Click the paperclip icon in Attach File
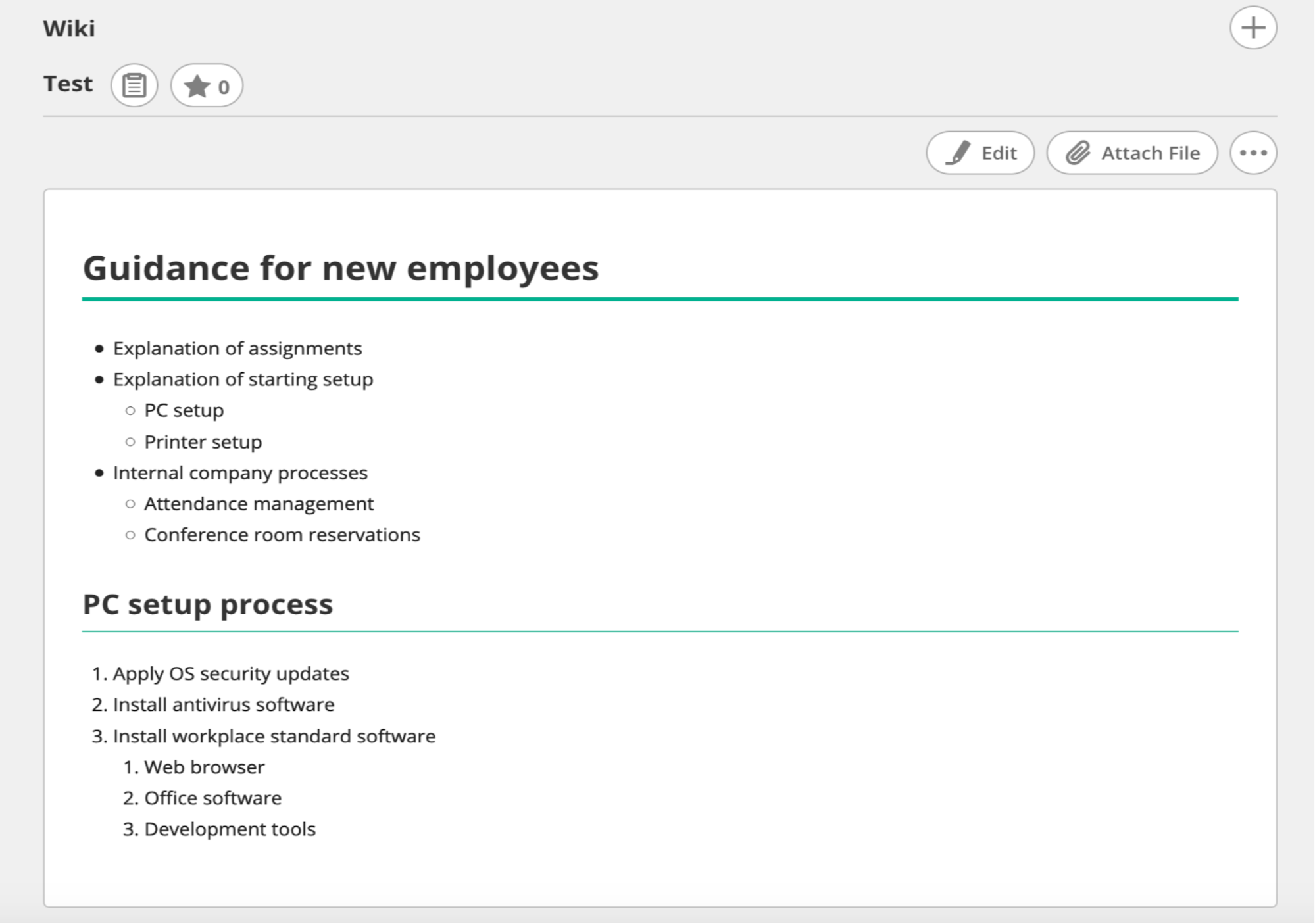This screenshot has width=1315, height=924. (1078, 153)
